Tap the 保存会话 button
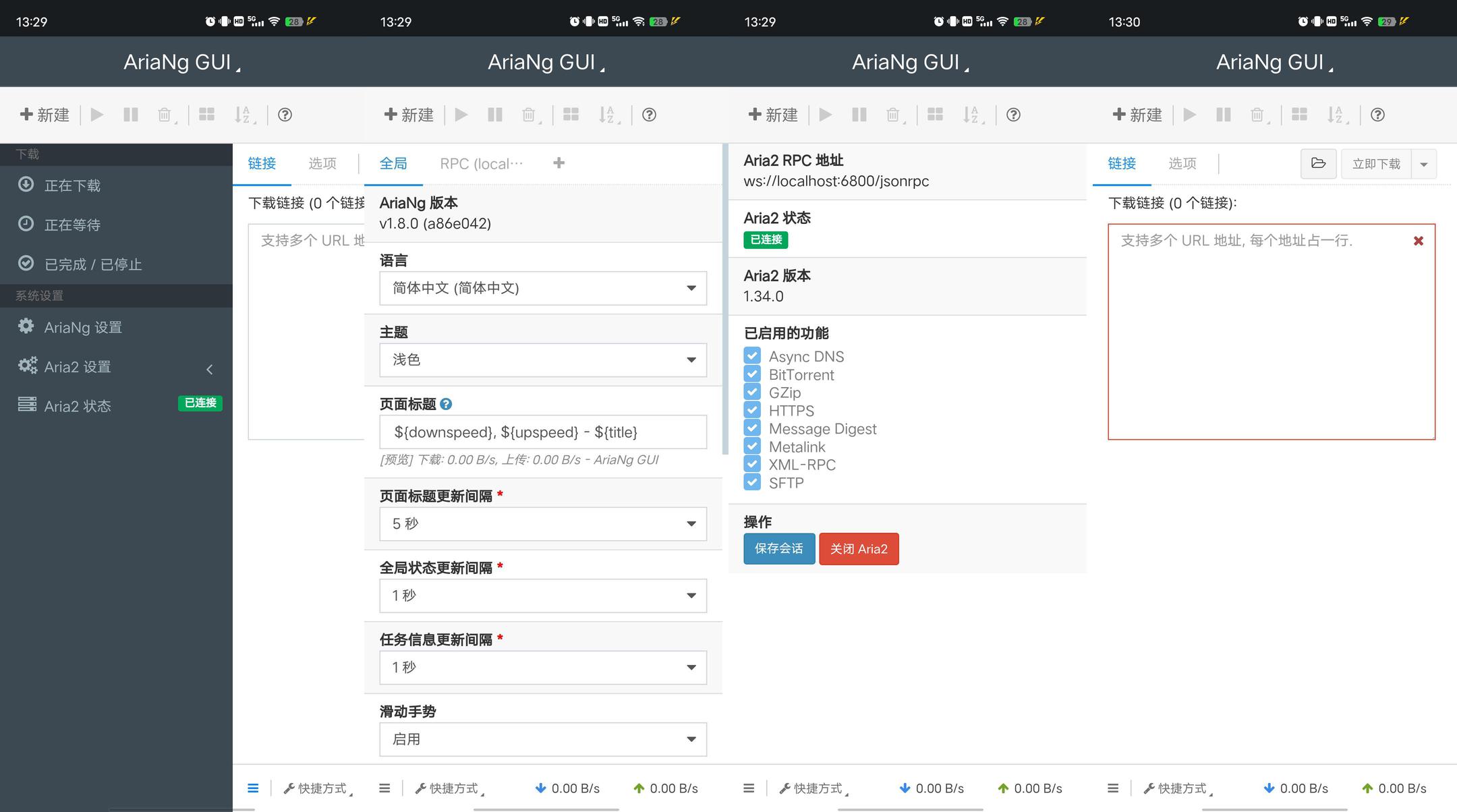This screenshot has width=1457, height=812. click(x=779, y=548)
